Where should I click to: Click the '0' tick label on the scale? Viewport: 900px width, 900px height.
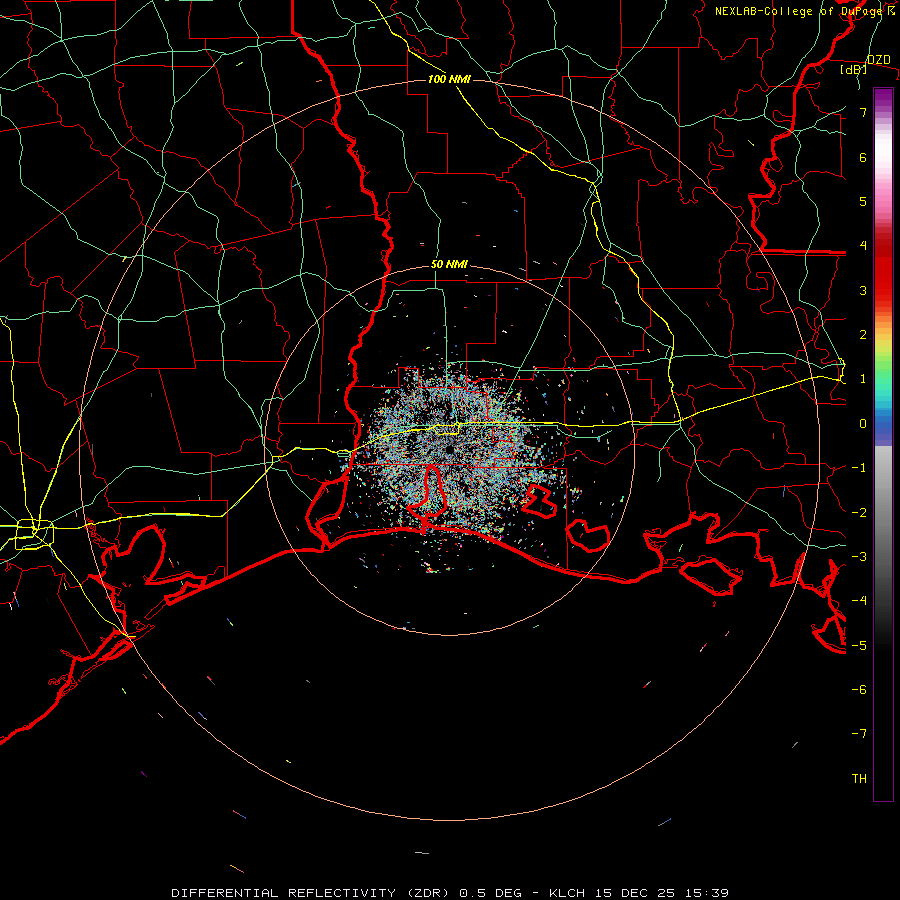click(x=863, y=424)
